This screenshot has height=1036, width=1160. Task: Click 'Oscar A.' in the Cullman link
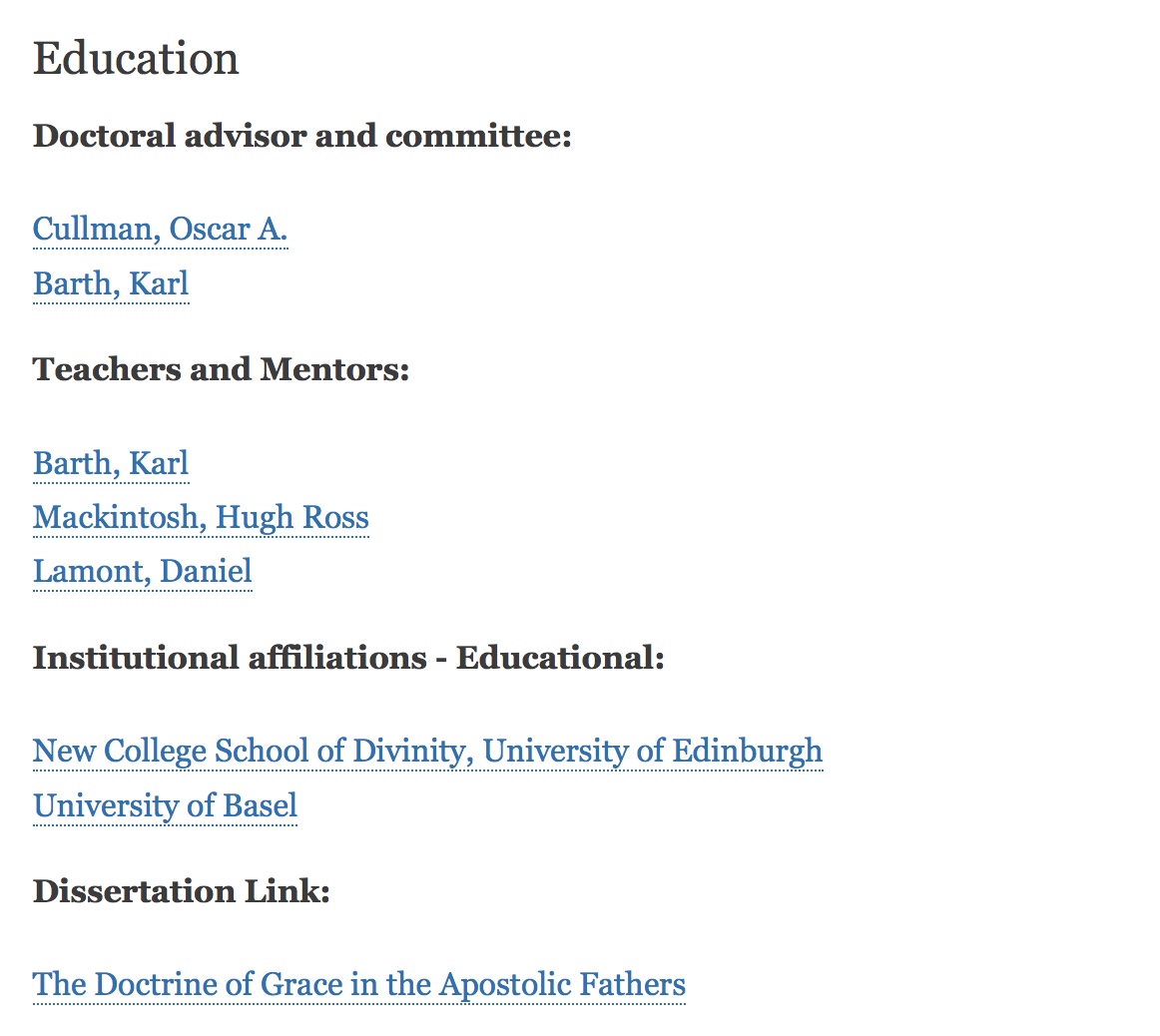pyautogui.click(x=229, y=230)
